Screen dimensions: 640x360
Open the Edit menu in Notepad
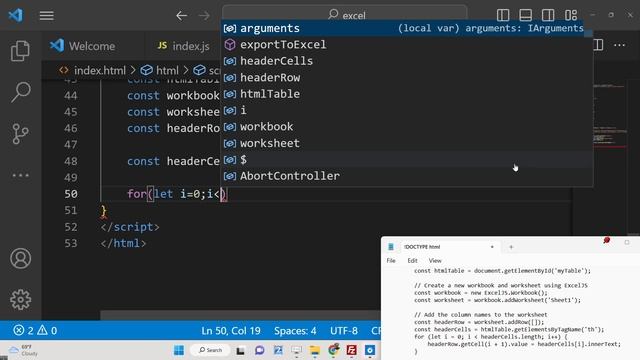412,260
